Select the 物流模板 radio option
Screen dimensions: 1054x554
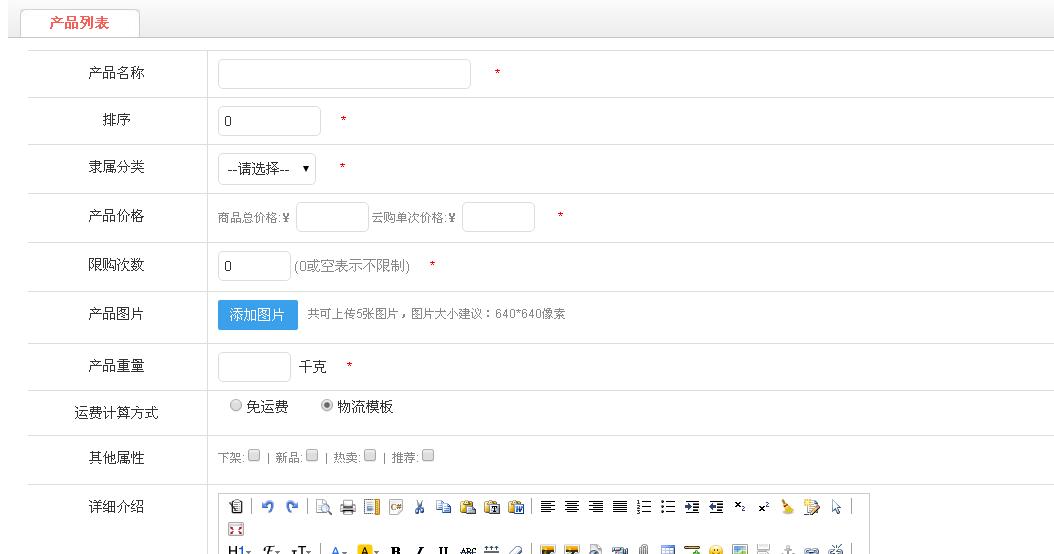pos(327,406)
